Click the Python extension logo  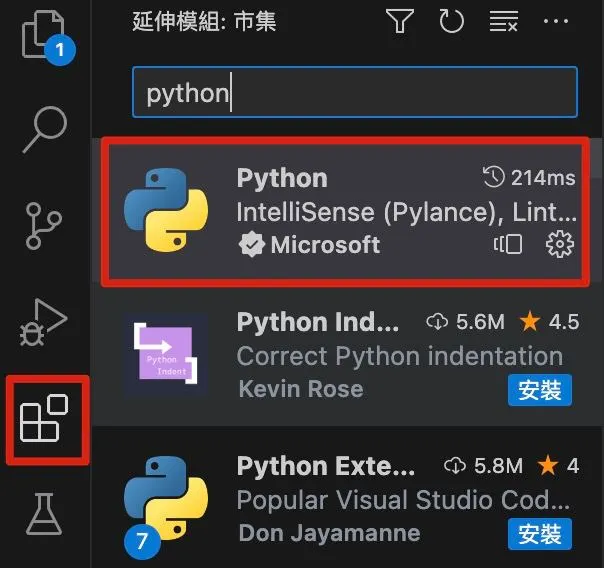pyautogui.click(x=166, y=210)
